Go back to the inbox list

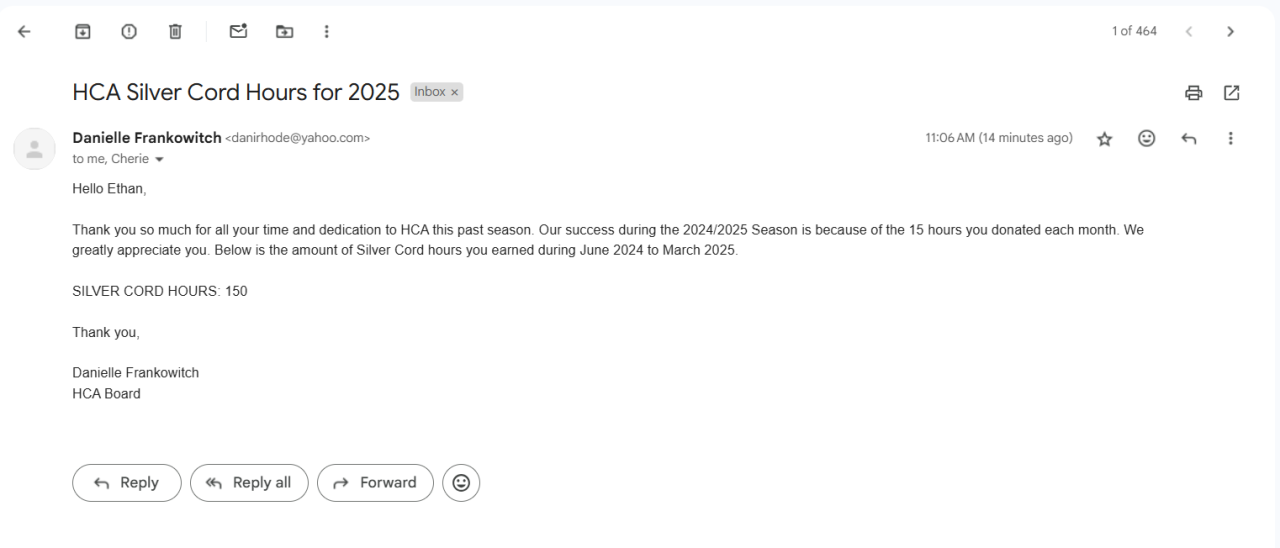tap(23, 32)
